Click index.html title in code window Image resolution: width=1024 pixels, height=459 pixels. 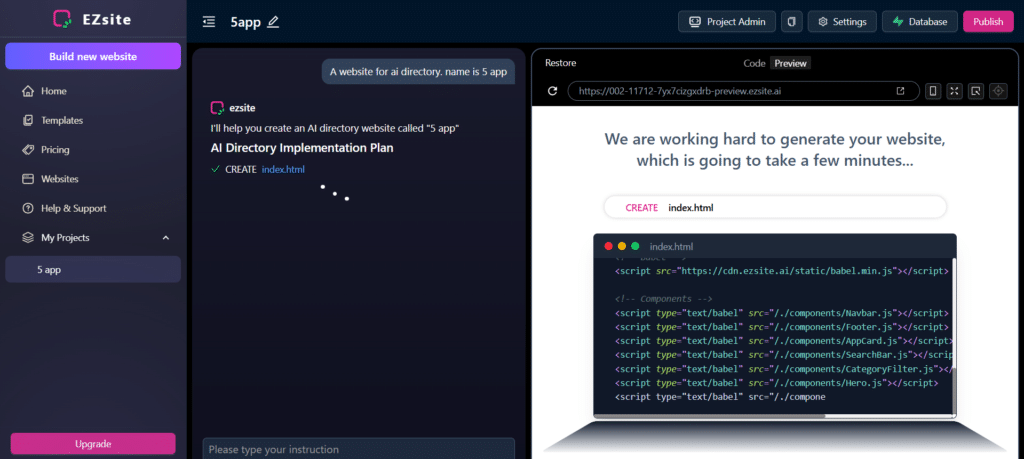click(x=671, y=247)
